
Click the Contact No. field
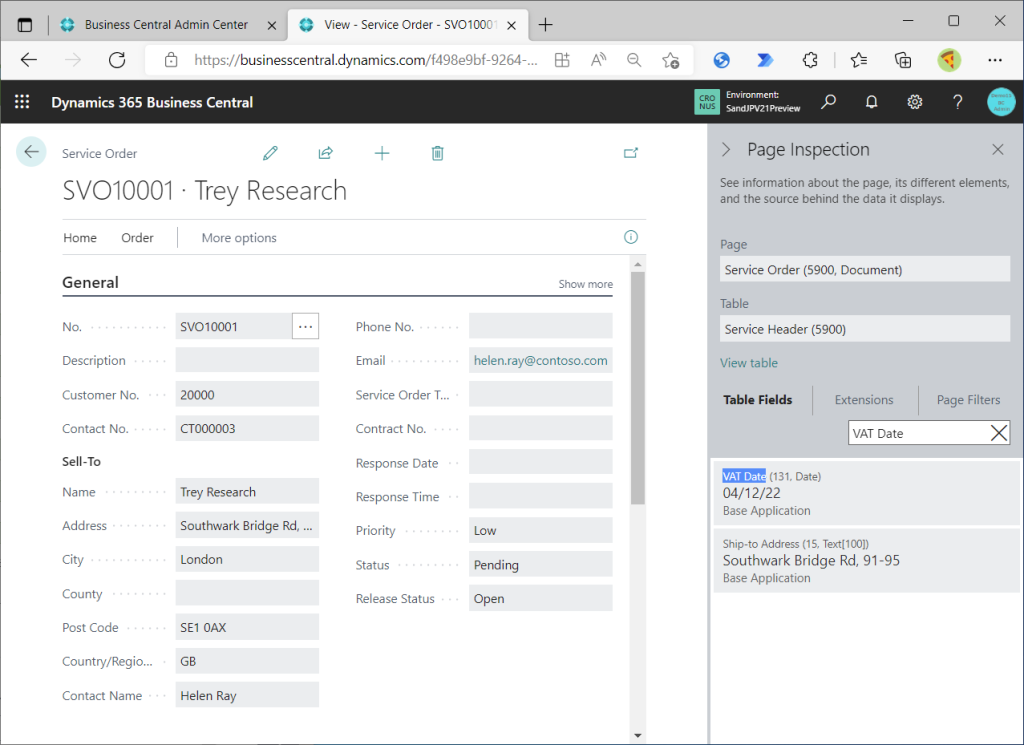pos(247,428)
